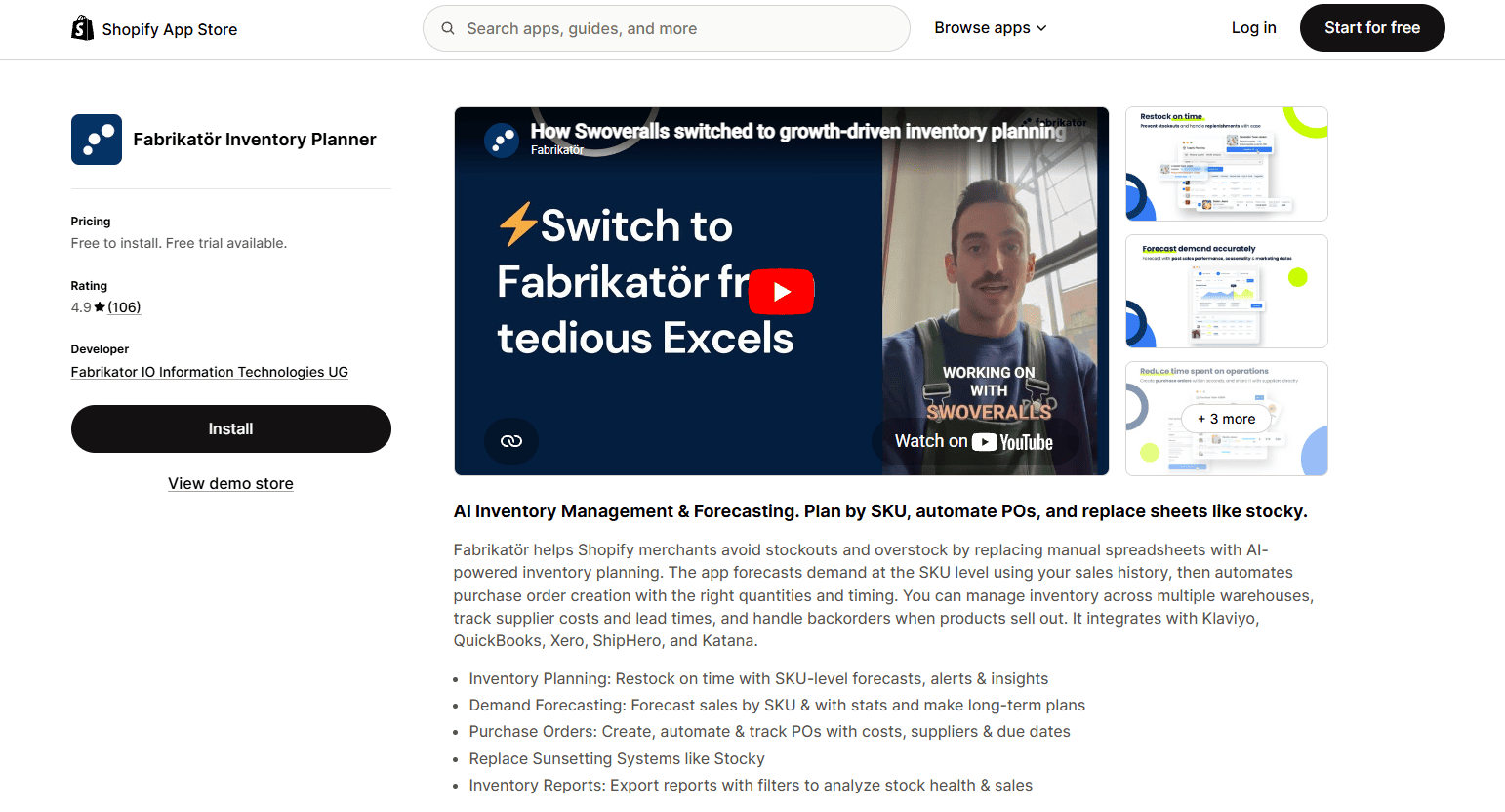The image size is (1505, 812).
Task: Click the Inventory Reports bullet text
Action: 751,786
